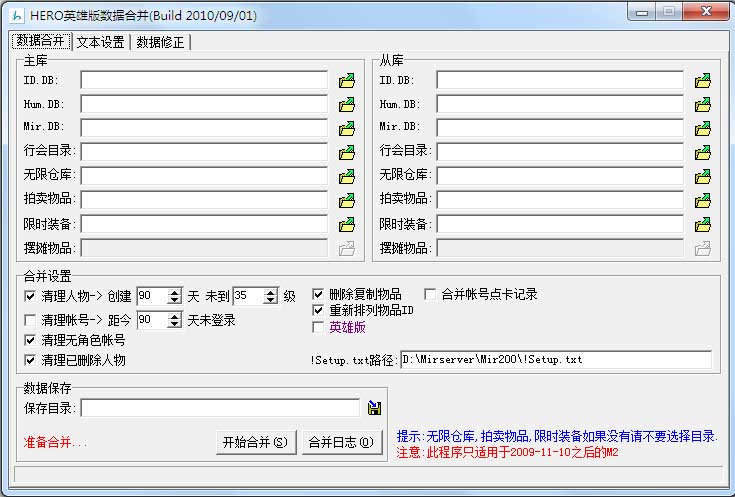Increase the 距今 days spinner value
Image resolution: width=735 pixels, height=497 pixels.
(175, 316)
